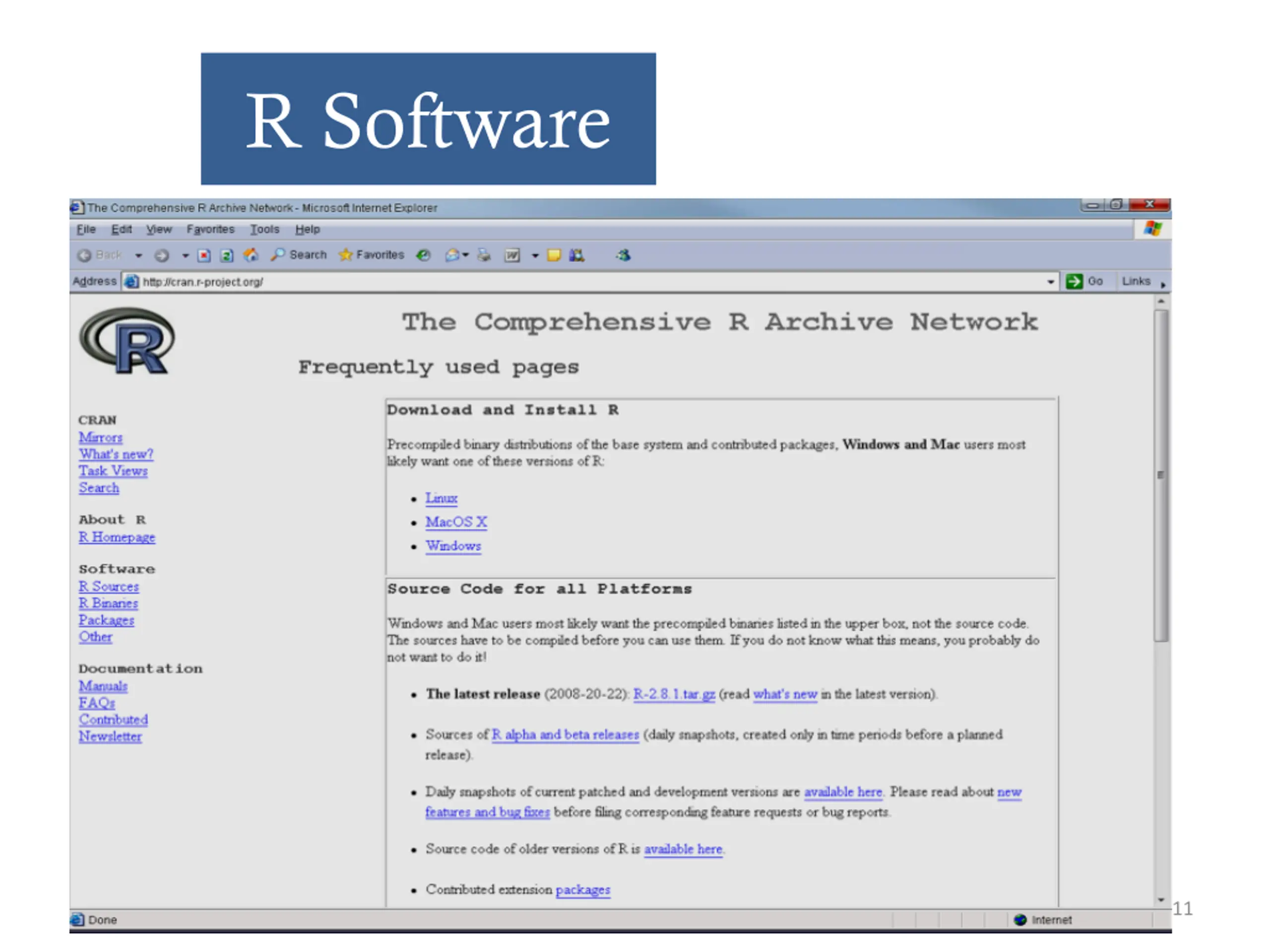Viewport: 1270px width, 952px height.
Task: Open the View menu
Action: [x=158, y=229]
